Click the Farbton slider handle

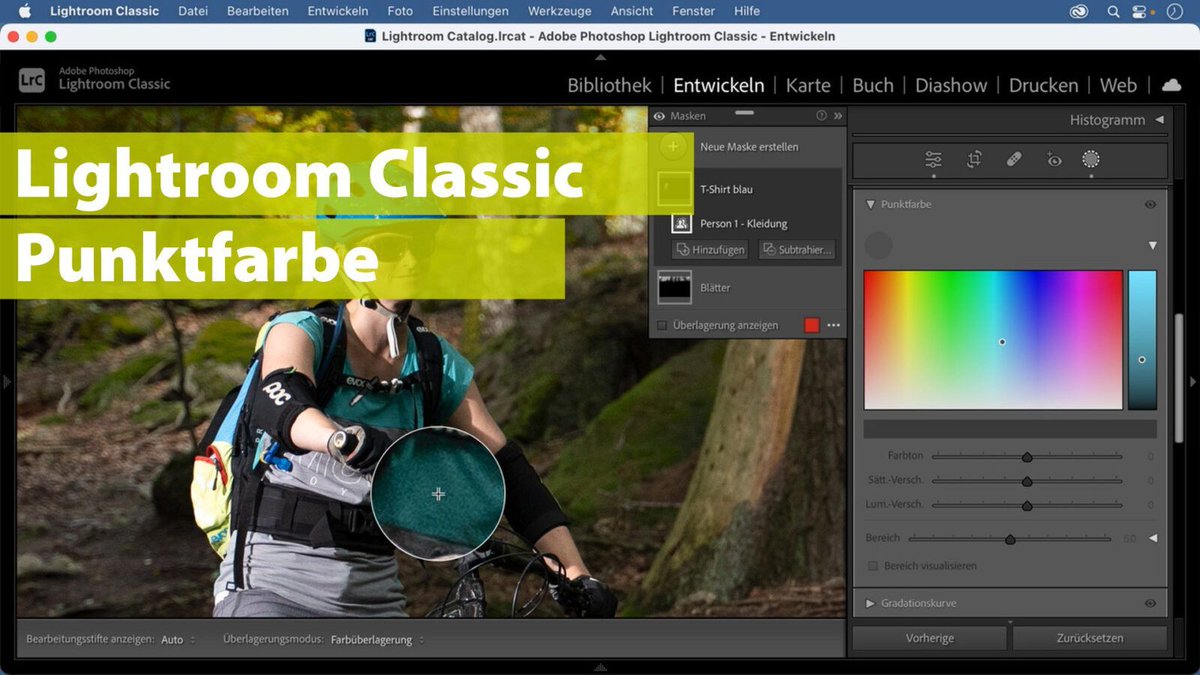[1027, 457]
